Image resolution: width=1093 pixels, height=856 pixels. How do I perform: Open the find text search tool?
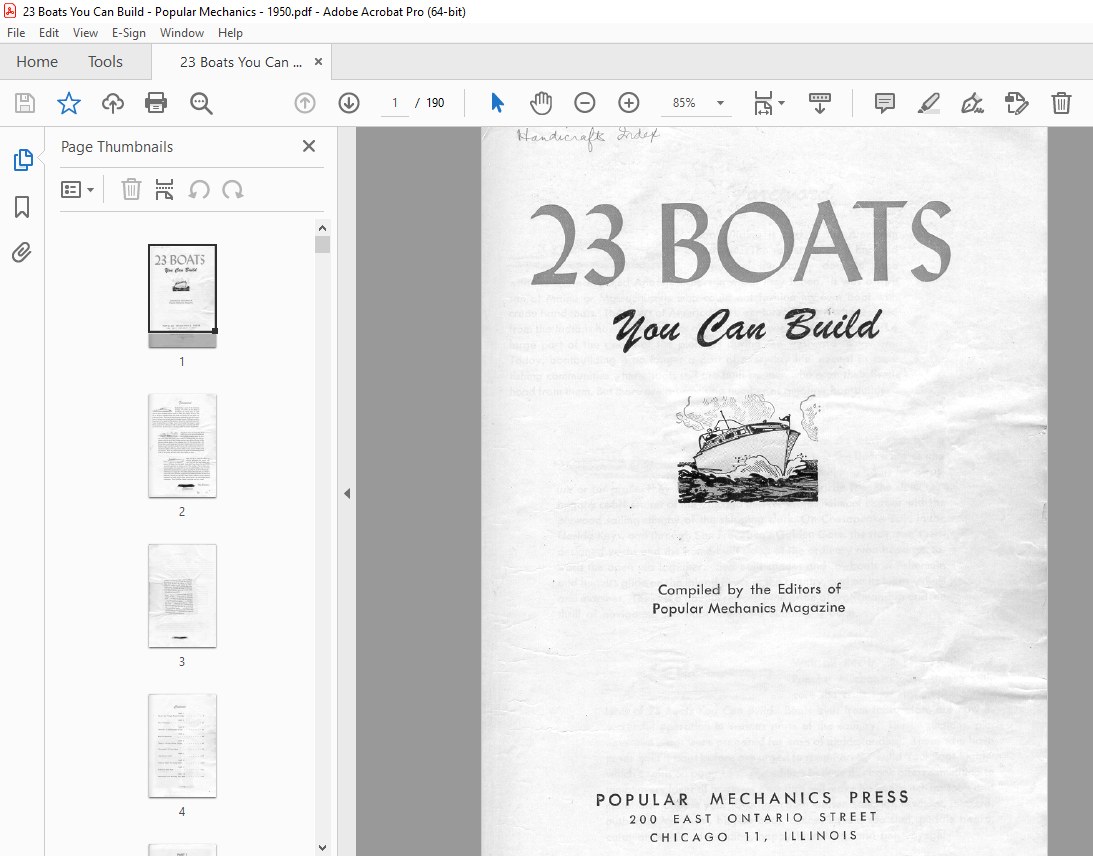[201, 103]
